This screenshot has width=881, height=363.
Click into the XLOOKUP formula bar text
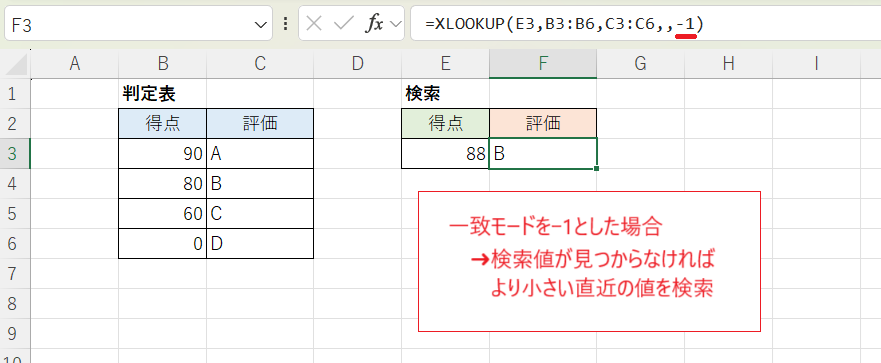565,24
